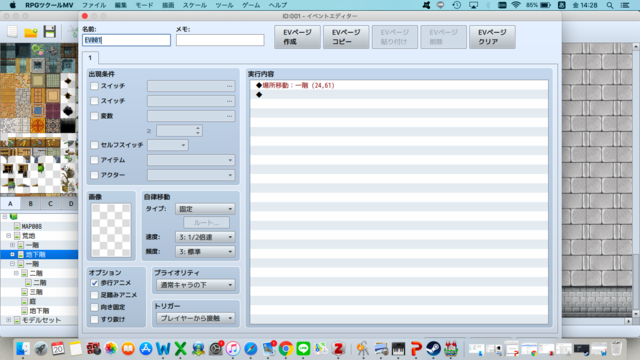Screen dimensions: 640x360
Task: Open LINE app in the dock
Action: tap(303, 349)
